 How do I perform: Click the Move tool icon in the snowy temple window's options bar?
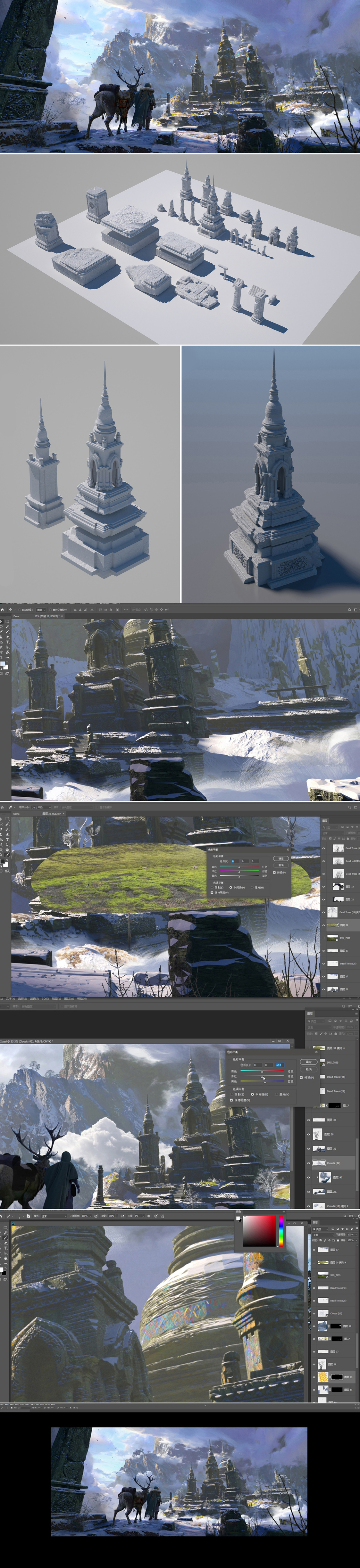[10, 609]
